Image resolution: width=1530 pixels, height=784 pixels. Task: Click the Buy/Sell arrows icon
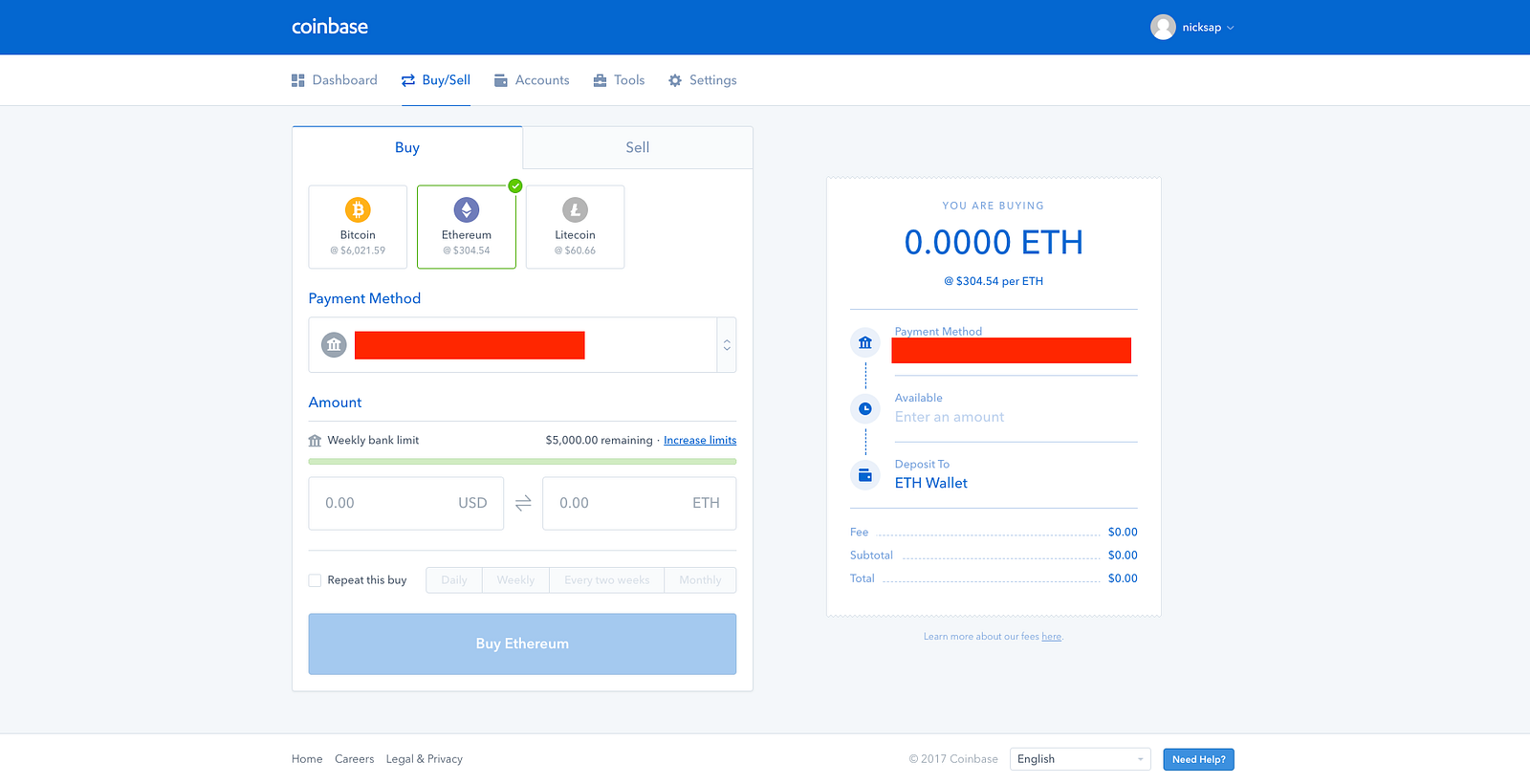[408, 80]
